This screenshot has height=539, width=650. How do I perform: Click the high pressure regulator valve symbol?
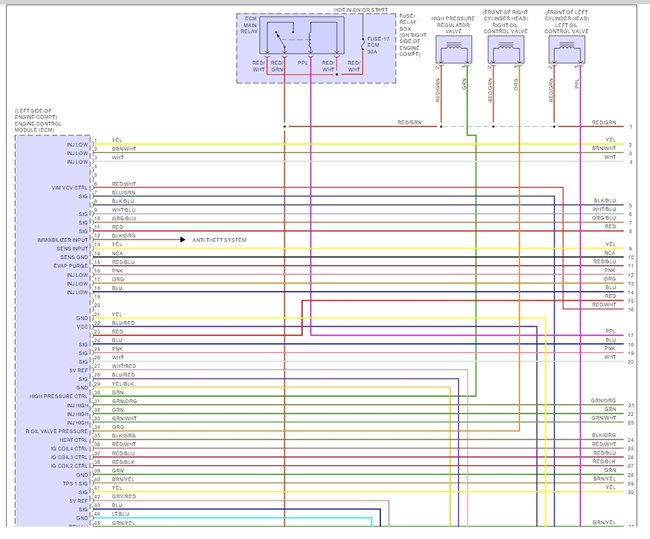pyautogui.click(x=454, y=50)
